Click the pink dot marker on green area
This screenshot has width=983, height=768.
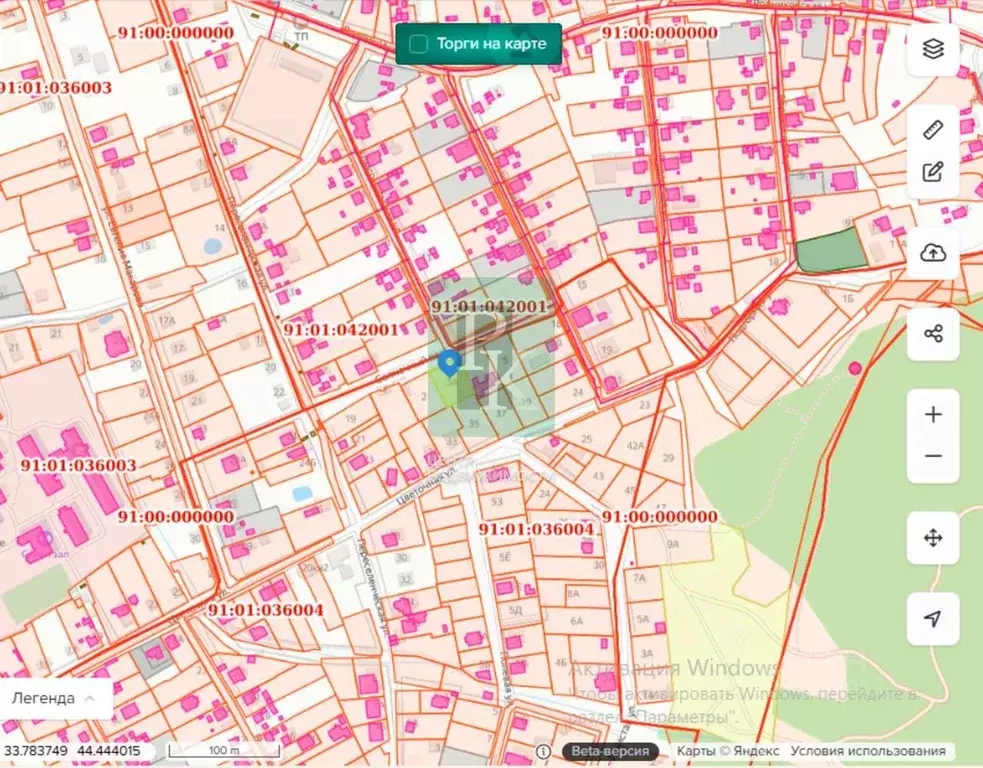[855, 368]
